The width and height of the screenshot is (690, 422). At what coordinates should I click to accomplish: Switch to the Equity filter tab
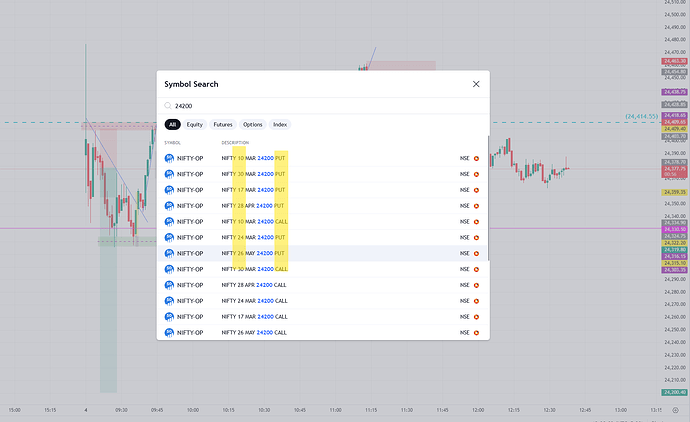(194, 125)
